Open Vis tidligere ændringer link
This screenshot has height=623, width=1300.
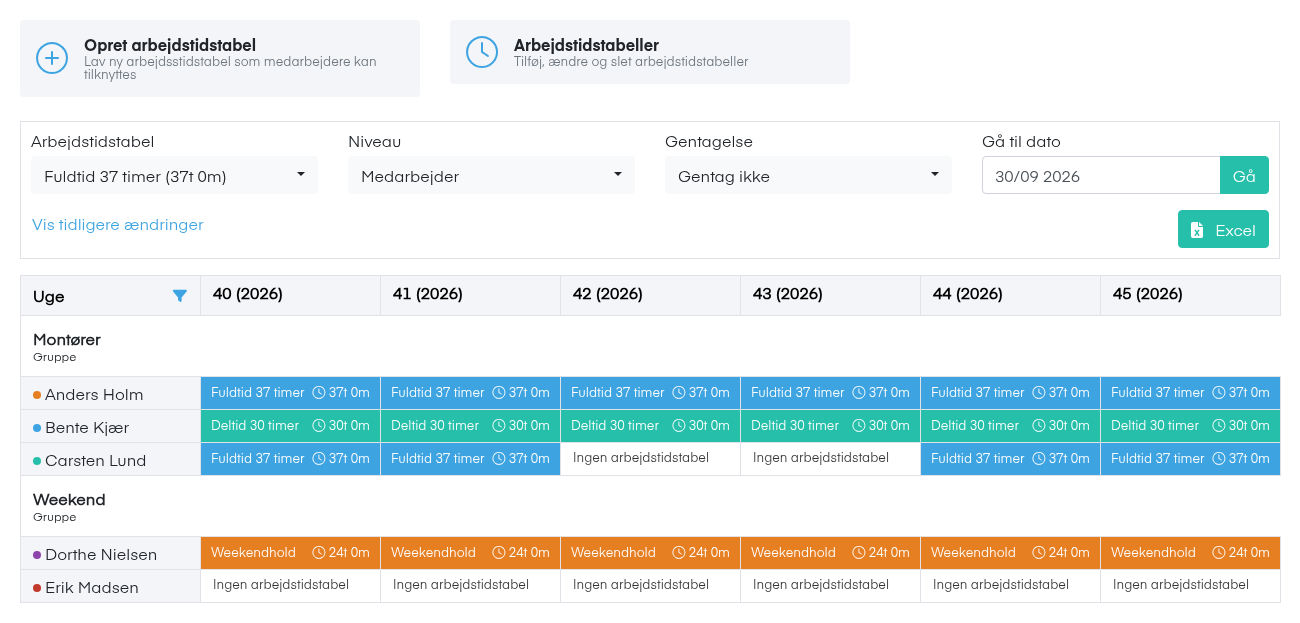[x=118, y=225]
